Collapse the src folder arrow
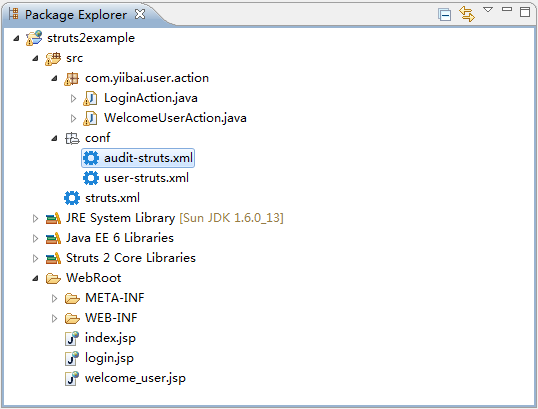 [x=35, y=58]
